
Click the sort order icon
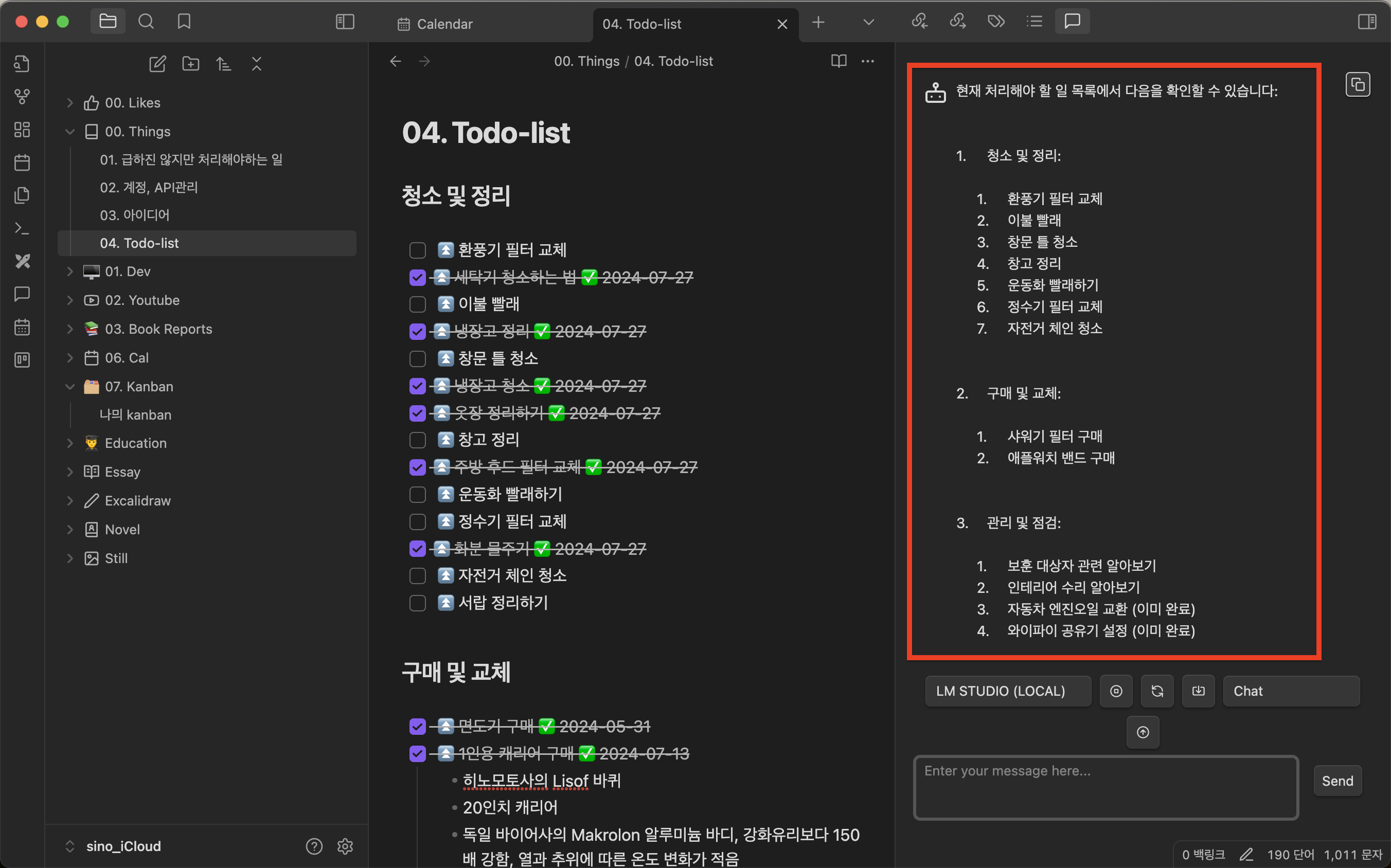tap(223, 63)
